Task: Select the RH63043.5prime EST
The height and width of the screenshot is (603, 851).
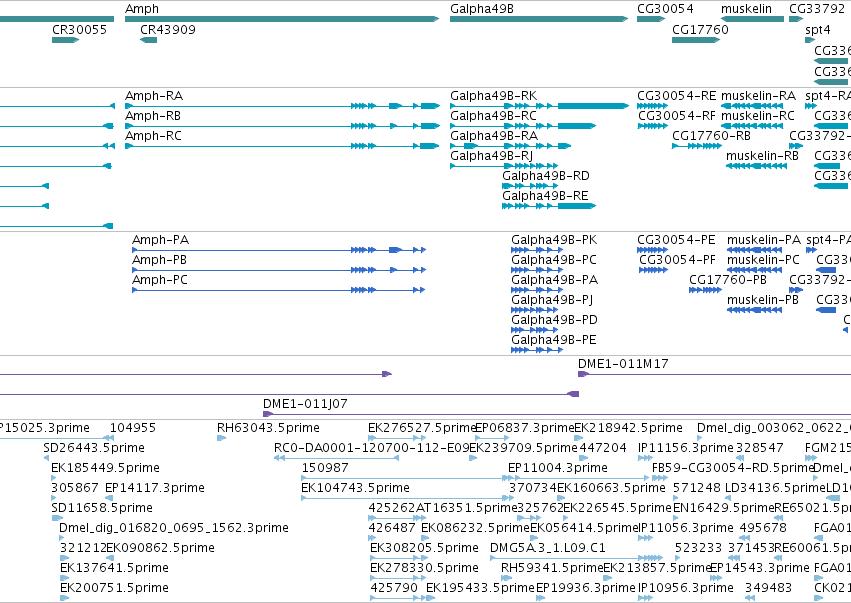Action: (x=221, y=438)
